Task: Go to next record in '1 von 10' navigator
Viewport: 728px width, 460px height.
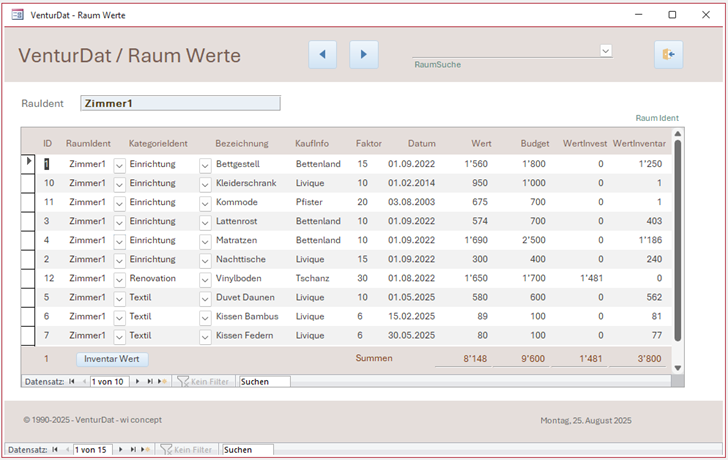Action: (x=139, y=381)
